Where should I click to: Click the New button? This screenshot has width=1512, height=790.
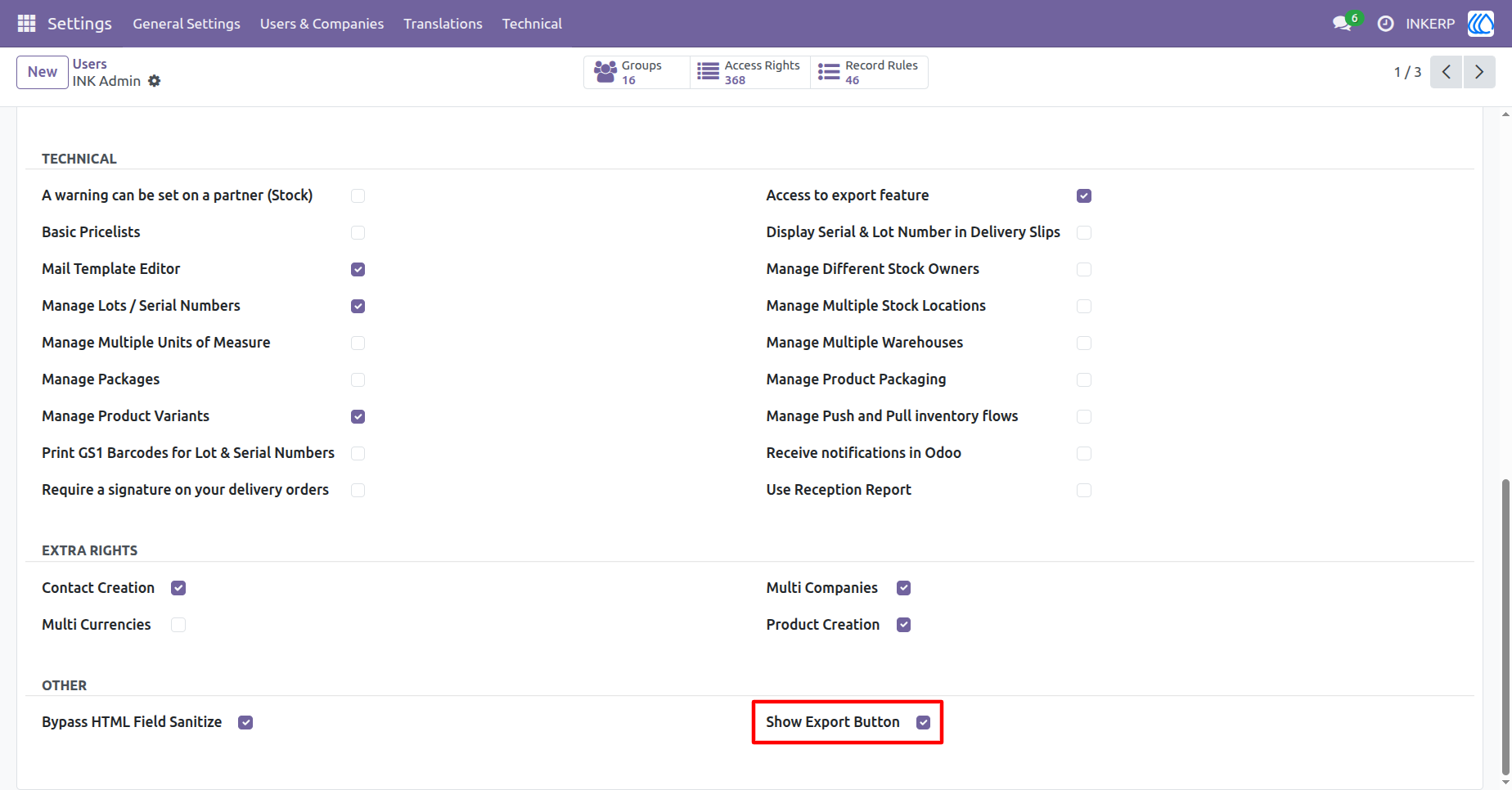[x=43, y=72]
